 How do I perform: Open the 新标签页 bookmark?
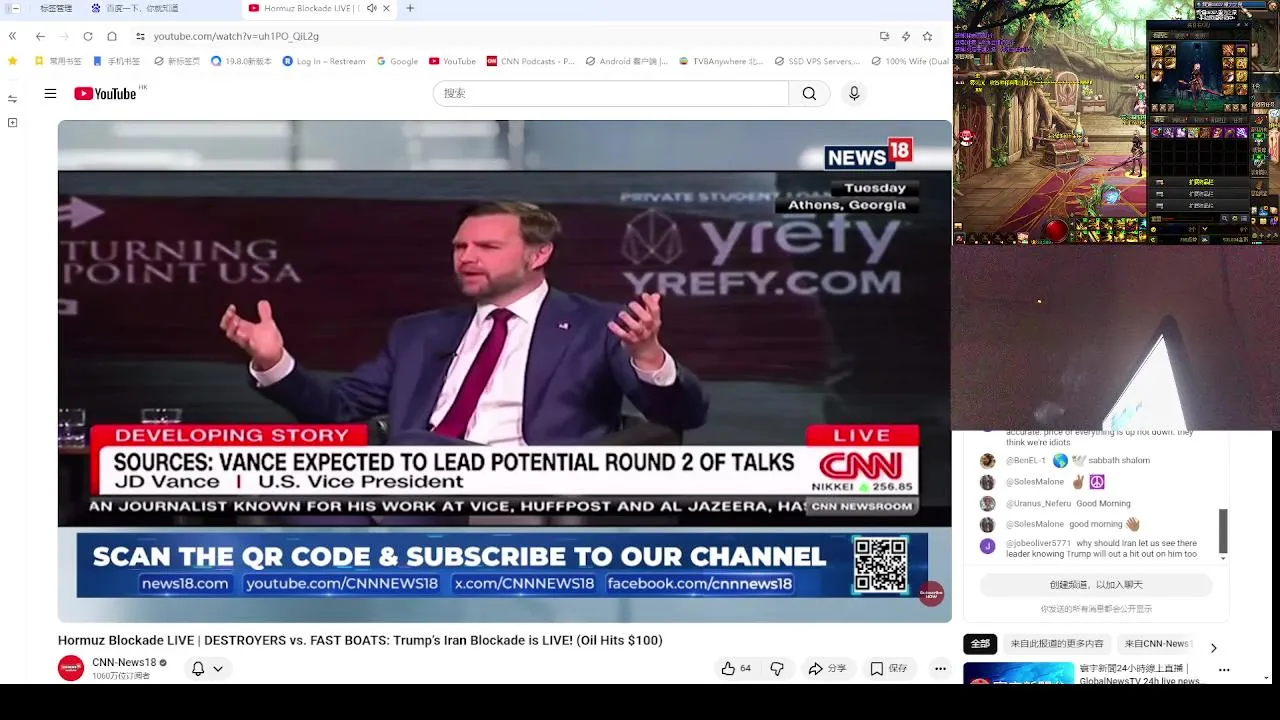(x=177, y=61)
